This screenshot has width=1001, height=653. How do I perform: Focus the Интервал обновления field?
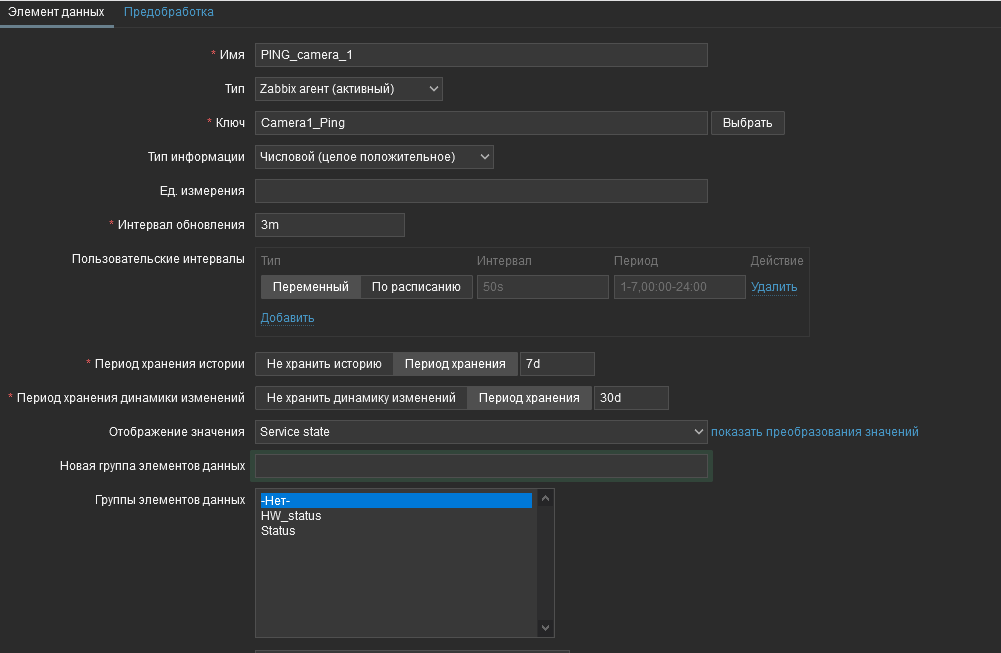[329, 225]
